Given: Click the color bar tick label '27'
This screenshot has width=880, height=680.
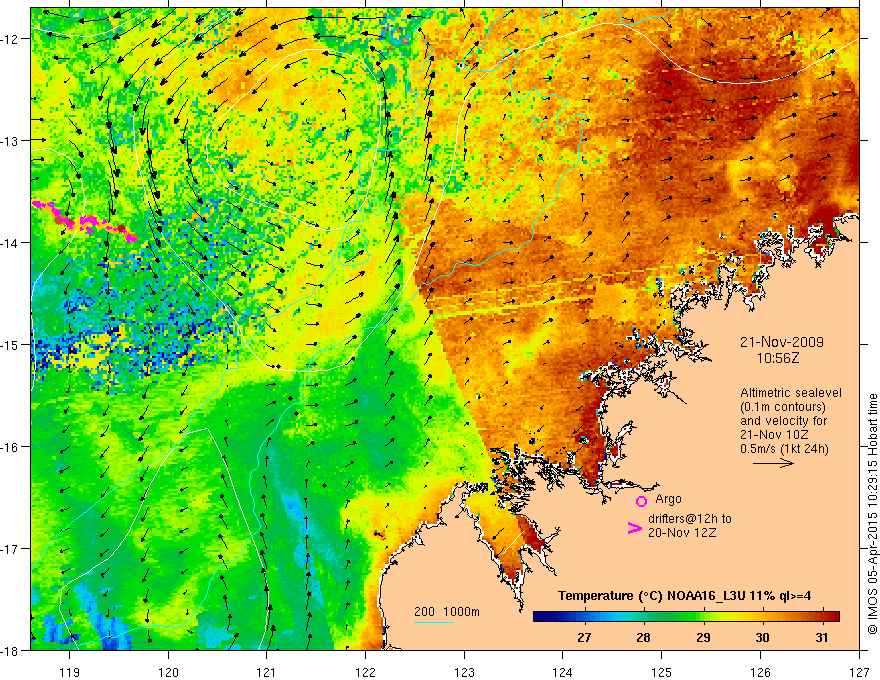Looking at the screenshot, I should [584, 637].
